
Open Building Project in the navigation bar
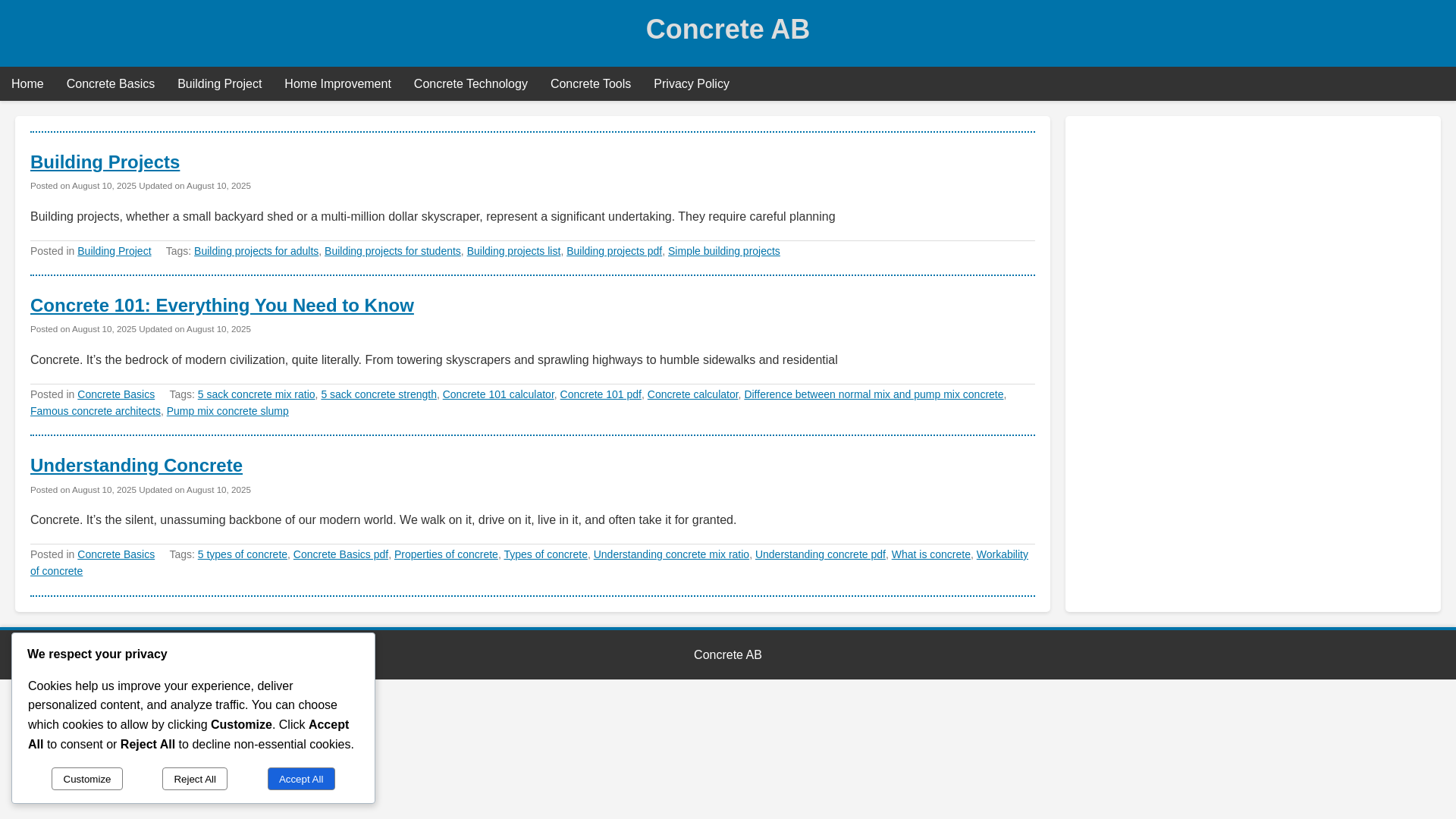pyautogui.click(x=219, y=84)
